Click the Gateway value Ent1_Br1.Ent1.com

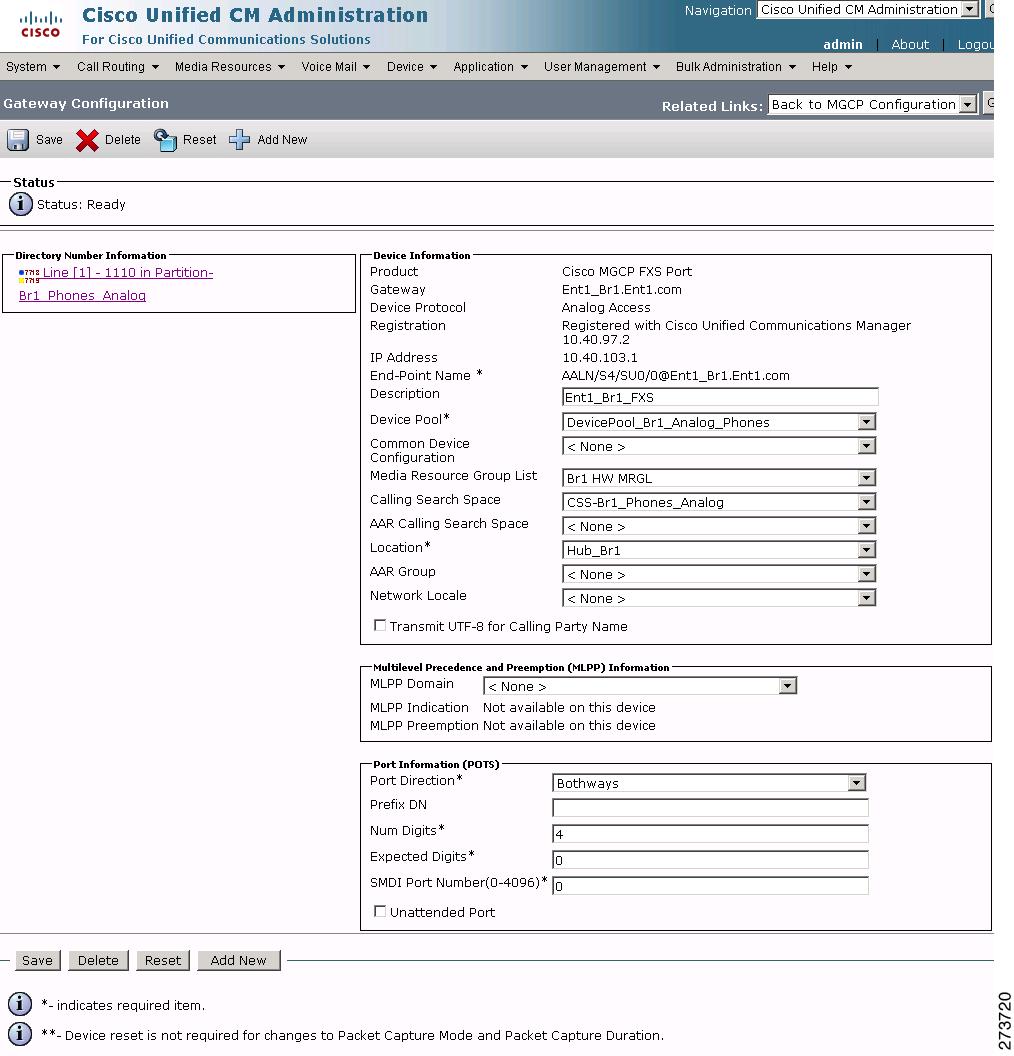click(621, 290)
